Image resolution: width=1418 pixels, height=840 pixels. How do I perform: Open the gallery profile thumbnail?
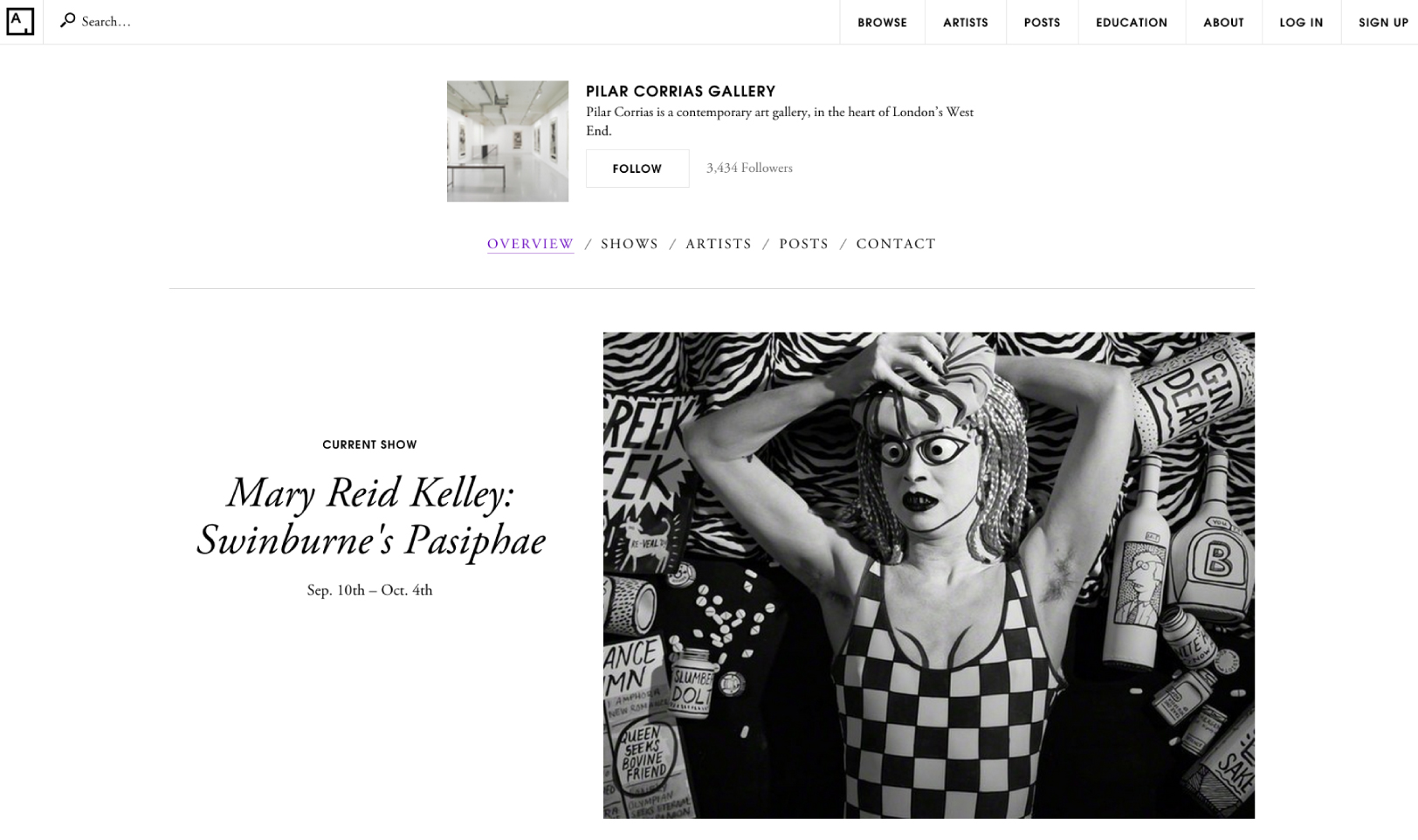(x=507, y=141)
